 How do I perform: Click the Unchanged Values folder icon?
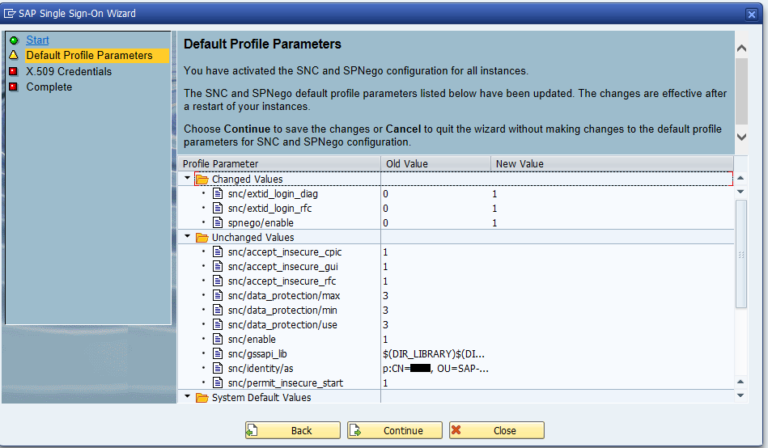coord(202,237)
